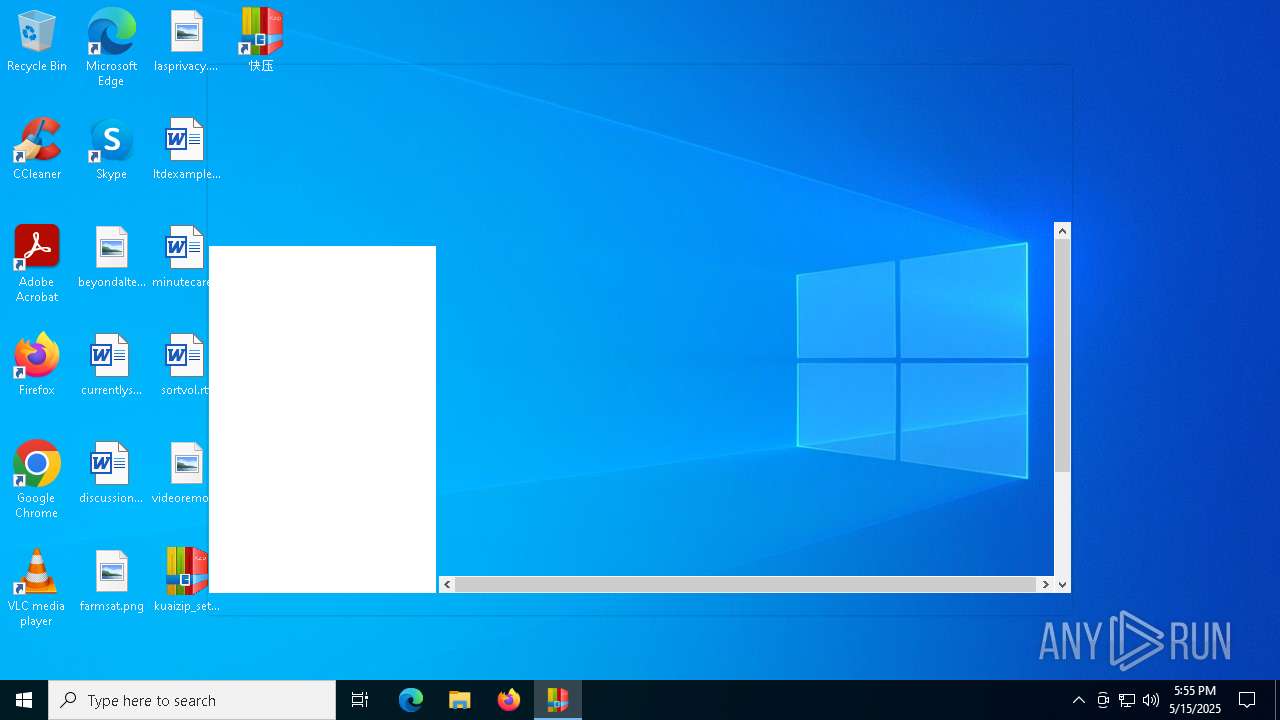Select the lasprivacy image file icon

point(186,40)
